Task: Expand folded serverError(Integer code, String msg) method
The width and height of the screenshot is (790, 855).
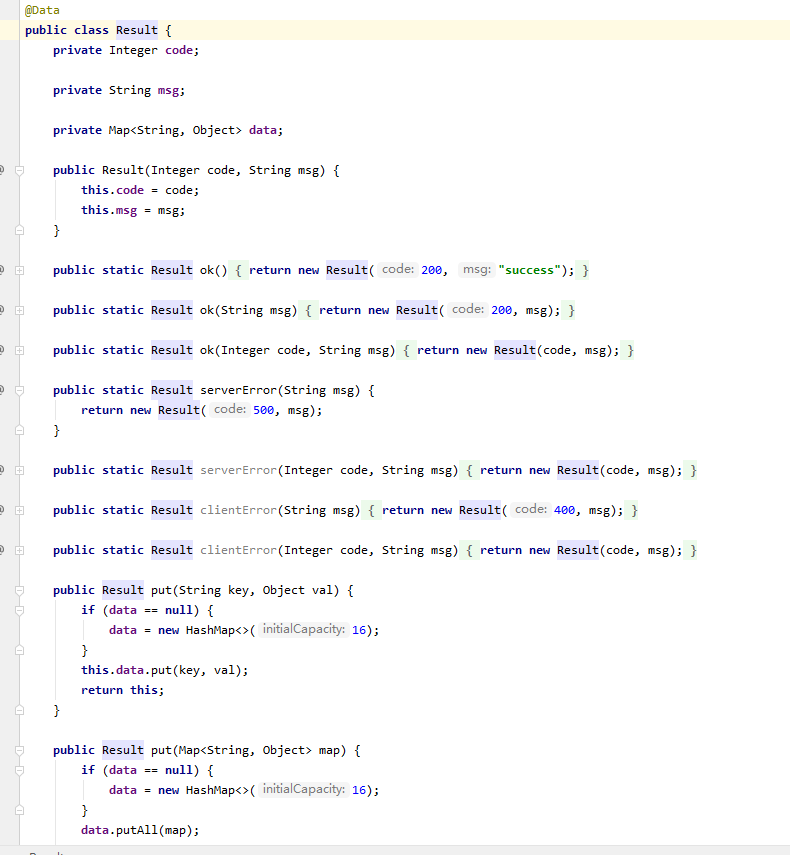Action: (20, 471)
